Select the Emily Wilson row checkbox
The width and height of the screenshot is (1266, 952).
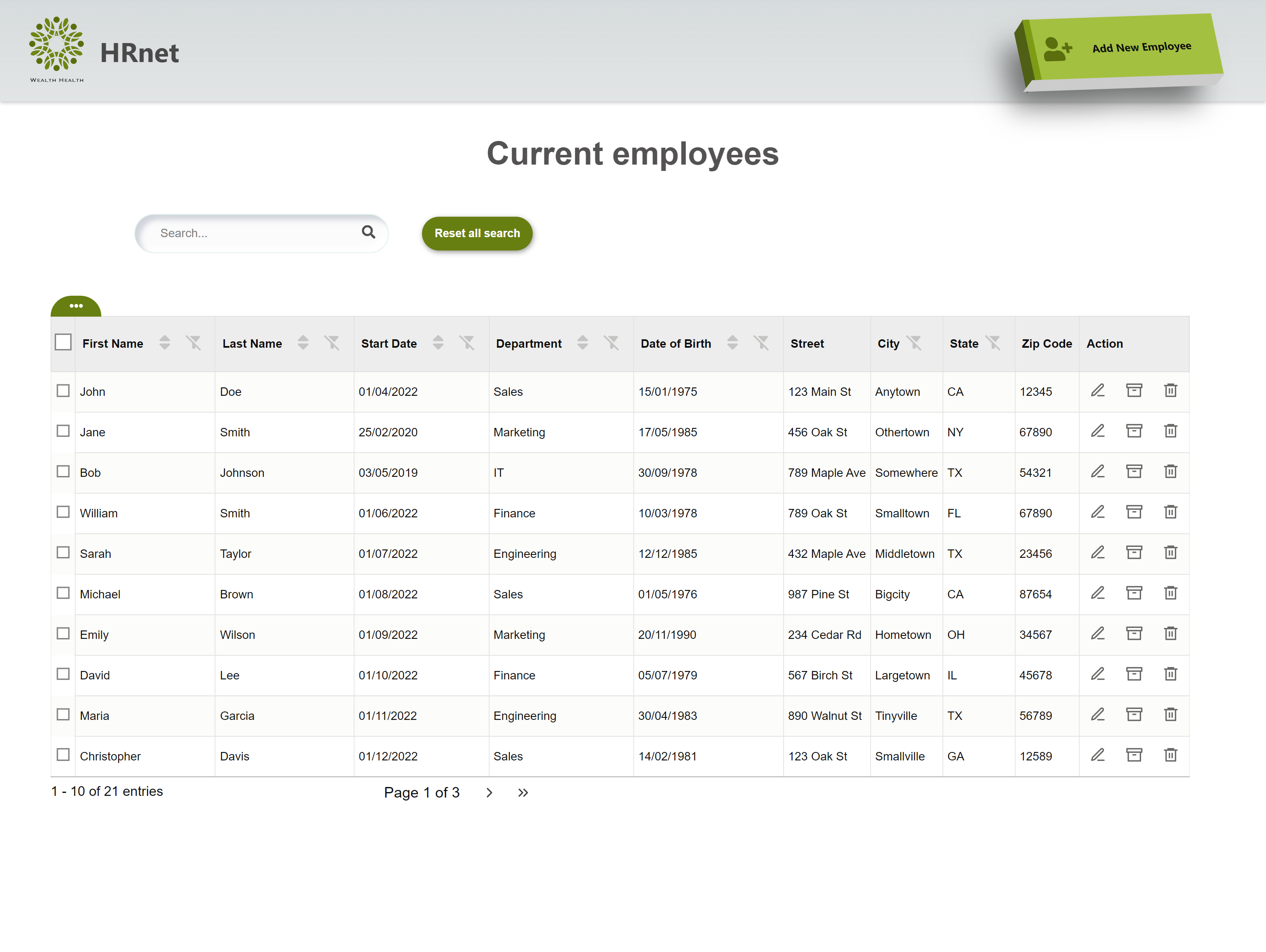coord(63,634)
